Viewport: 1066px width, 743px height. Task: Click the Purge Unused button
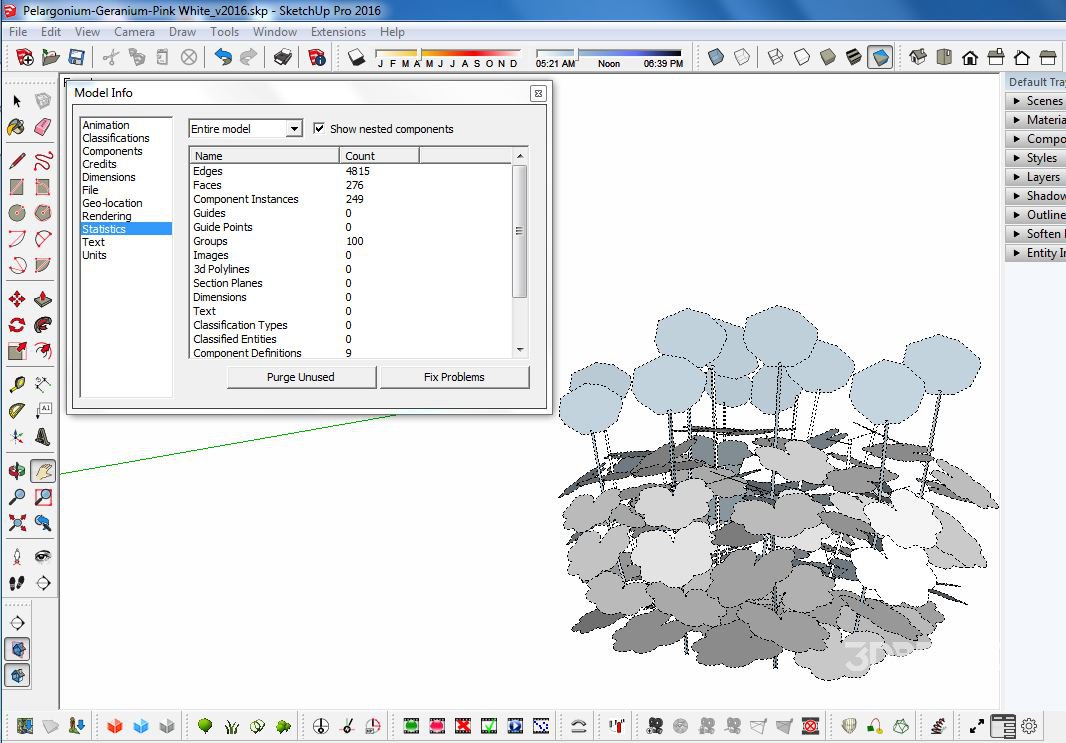[301, 377]
